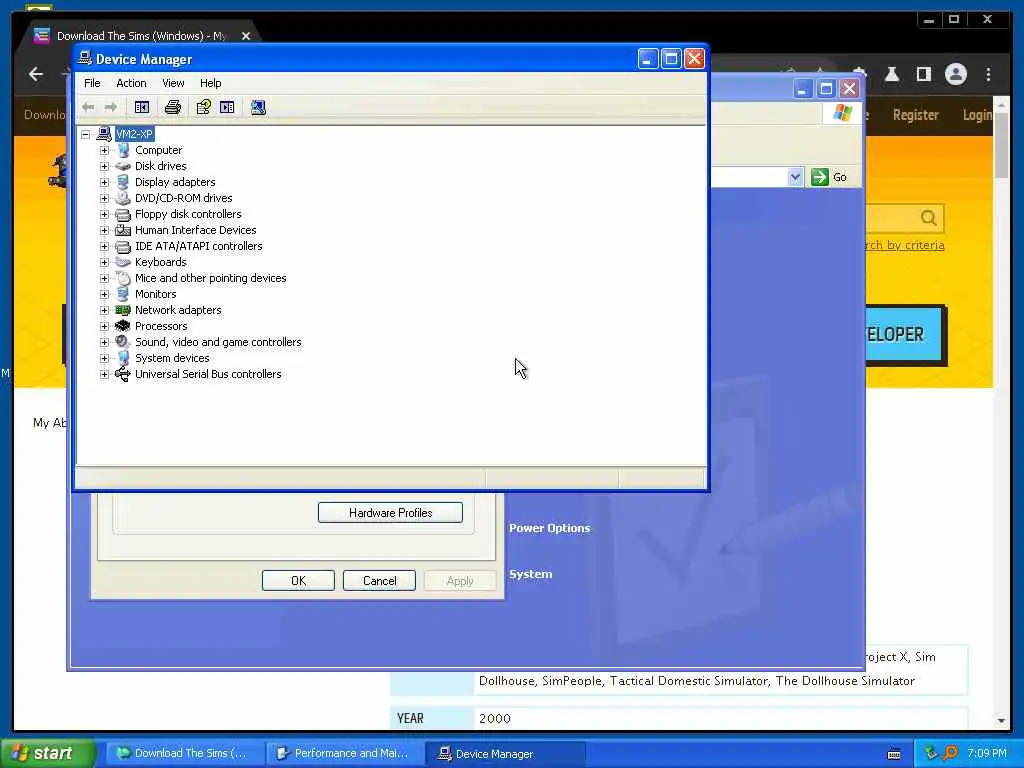
Task: Click the browser back arrow
Action: pos(36,74)
